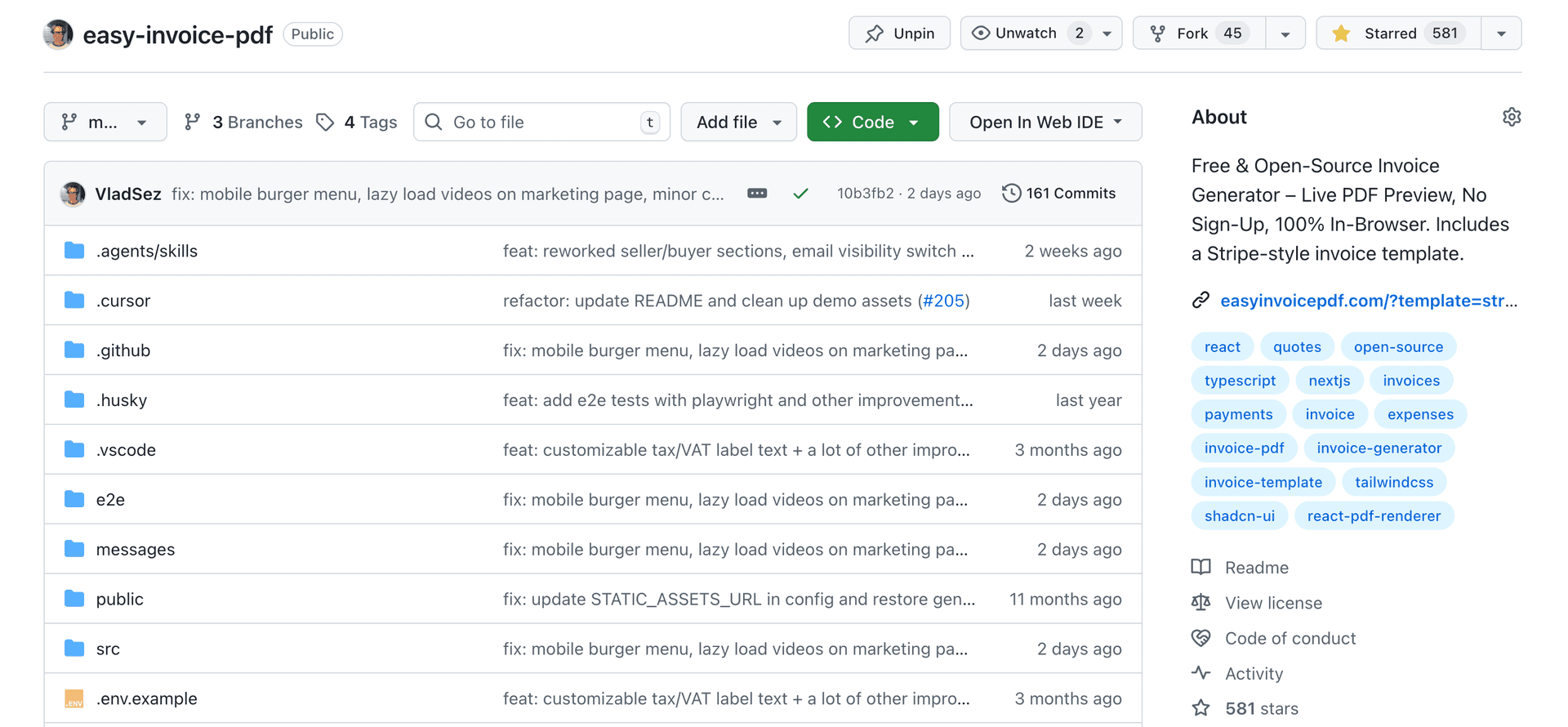The image size is (1568, 727).
Task: Open the .agents/skills folder name
Action: pyautogui.click(x=147, y=251)
